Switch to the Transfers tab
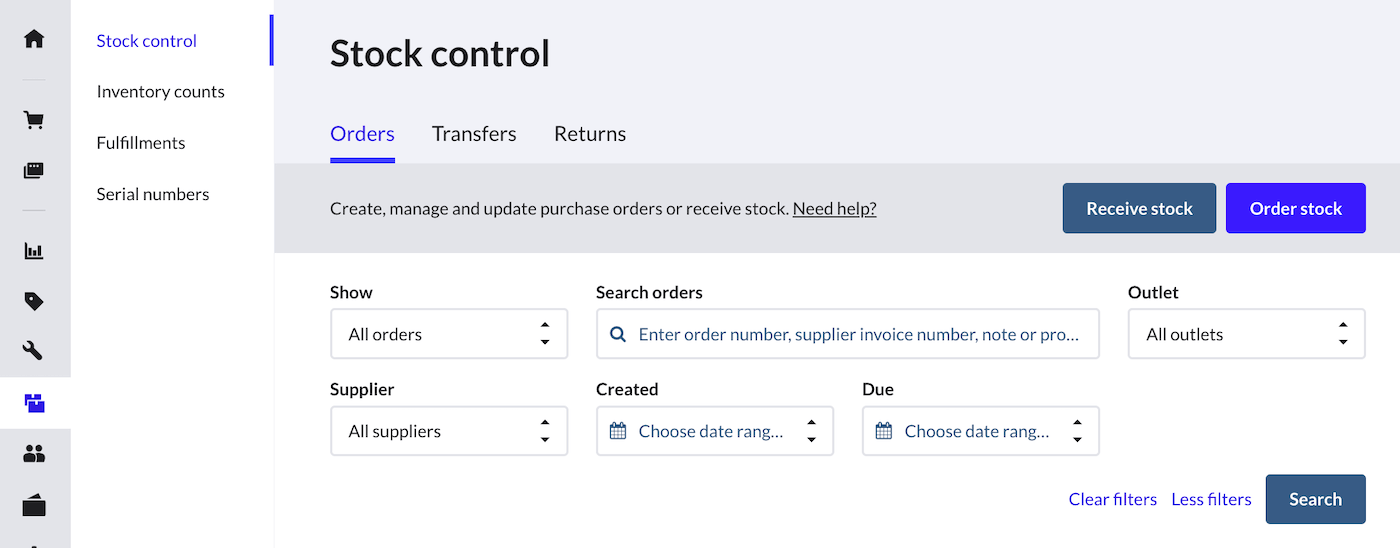Image resolution: width=1400 pixels, height=548 pixels. [474, 134]
